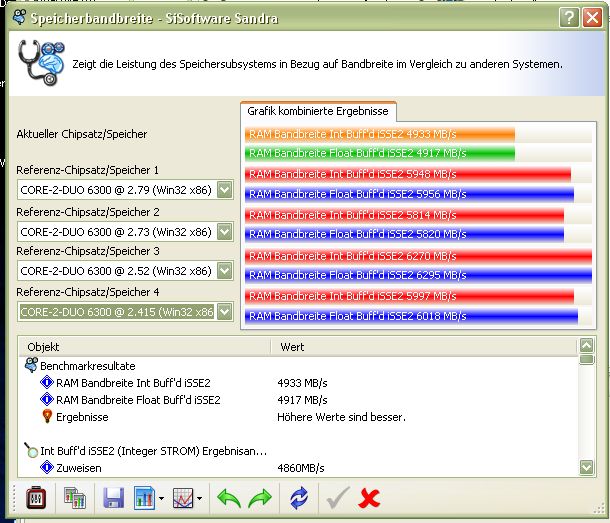Image resolution: width=610 pixels, height=523 pixels.
Task: Refresh benchmark with blue arrows icon
Action: [299, 498]
